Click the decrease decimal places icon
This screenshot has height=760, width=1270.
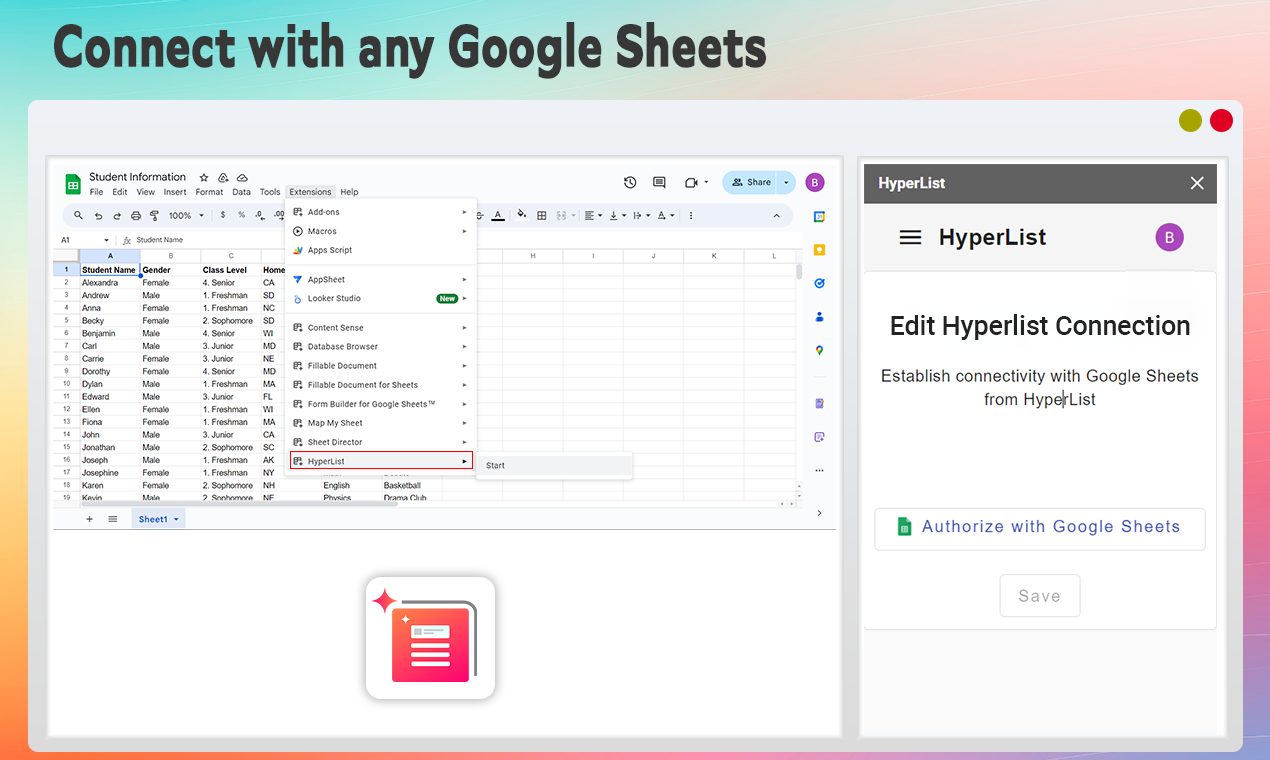260,215
